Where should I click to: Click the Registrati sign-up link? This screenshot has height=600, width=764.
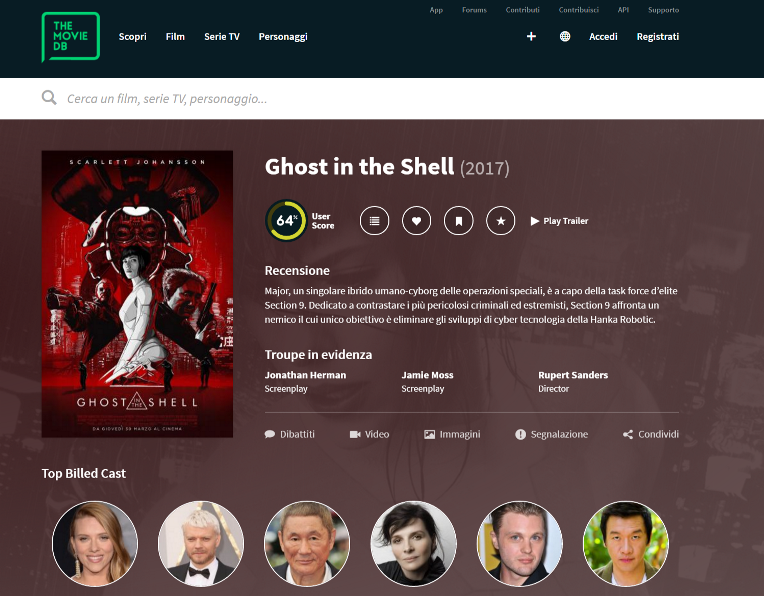(x=658, y=37)
